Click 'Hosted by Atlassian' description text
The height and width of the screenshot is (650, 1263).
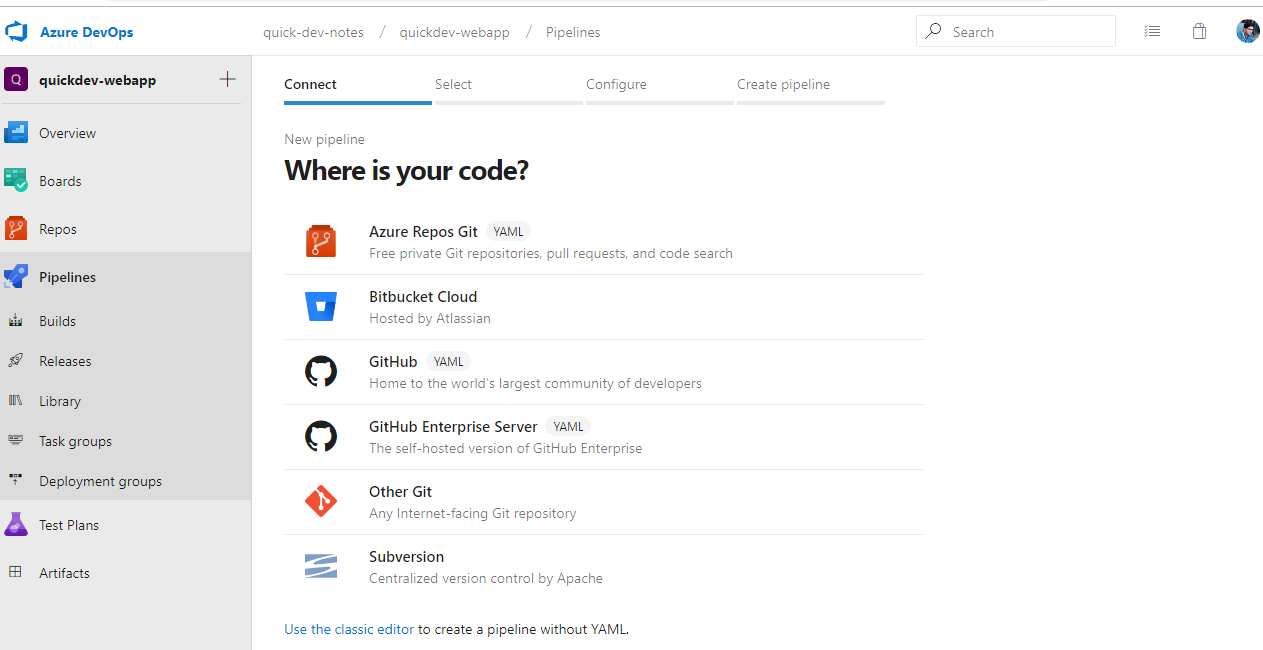pyautogui.click(x=430, y=318)
